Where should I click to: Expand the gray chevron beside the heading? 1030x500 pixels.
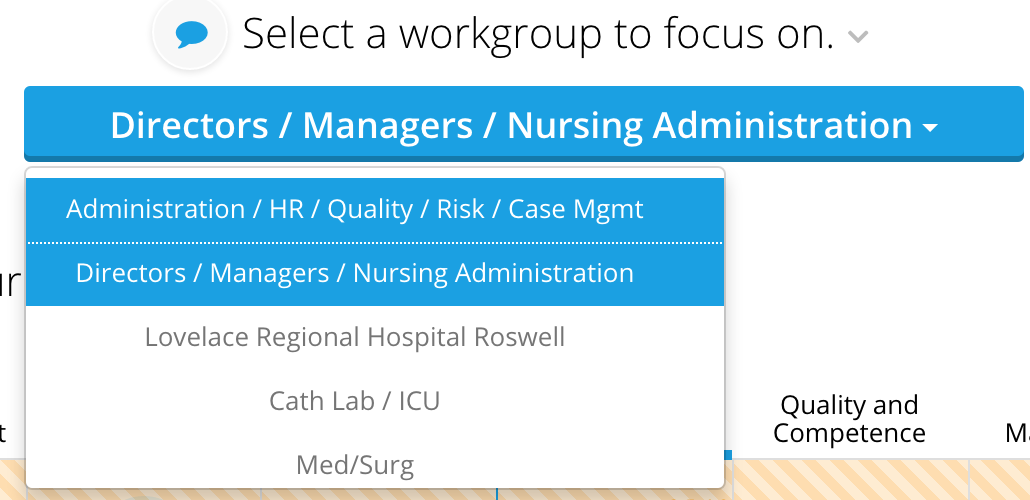858,36
